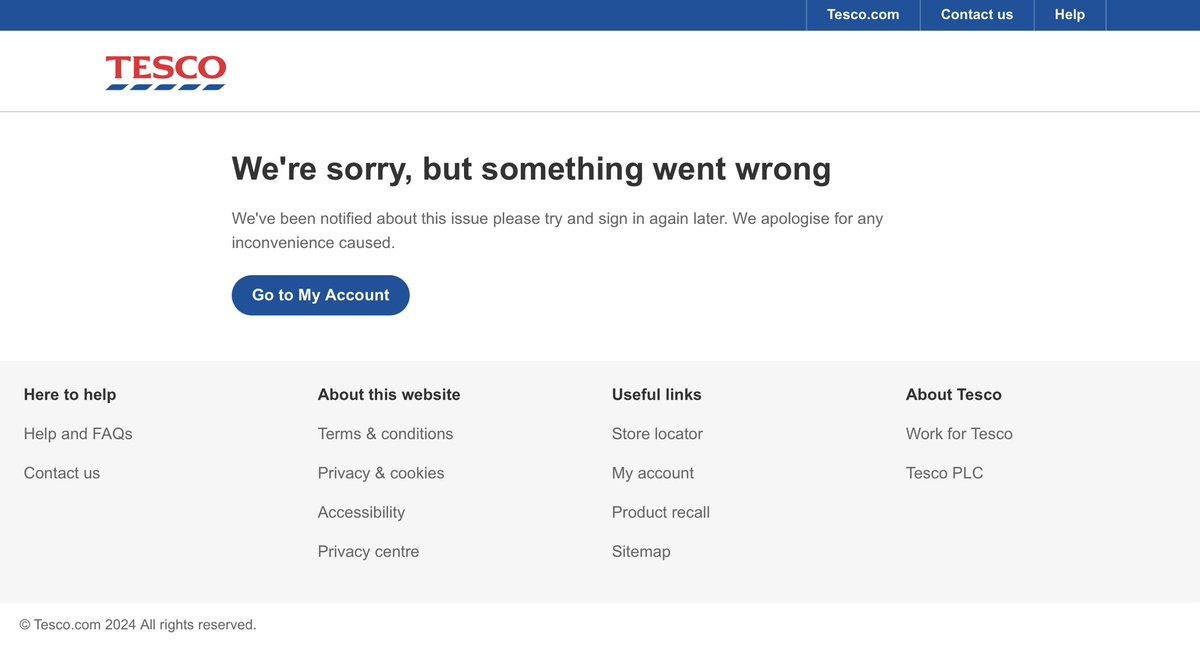1200x655 pixels.
Task: Open Help in top navigation bar
Action: [x=1070, y=15]
